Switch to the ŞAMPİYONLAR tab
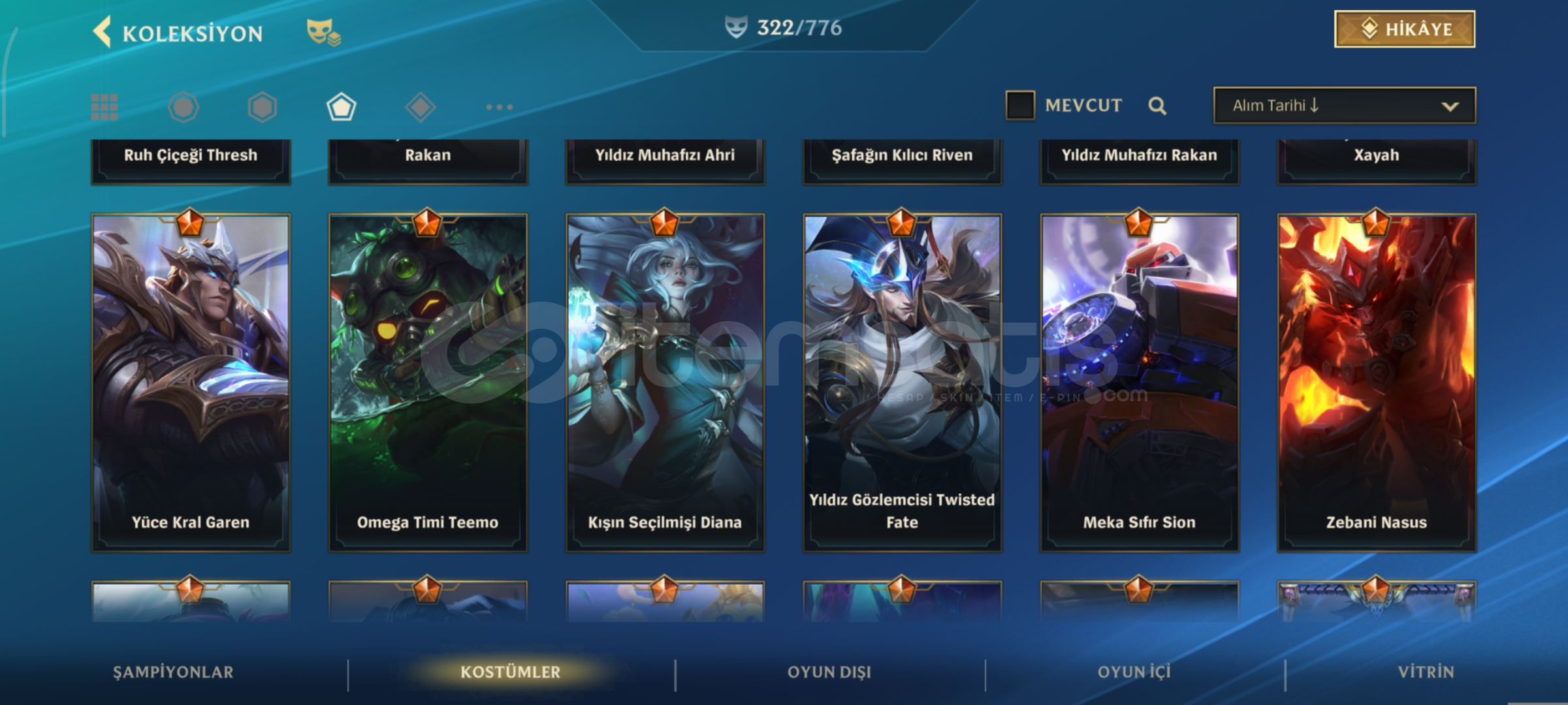 pyautogui.click(x=173, y=672)
